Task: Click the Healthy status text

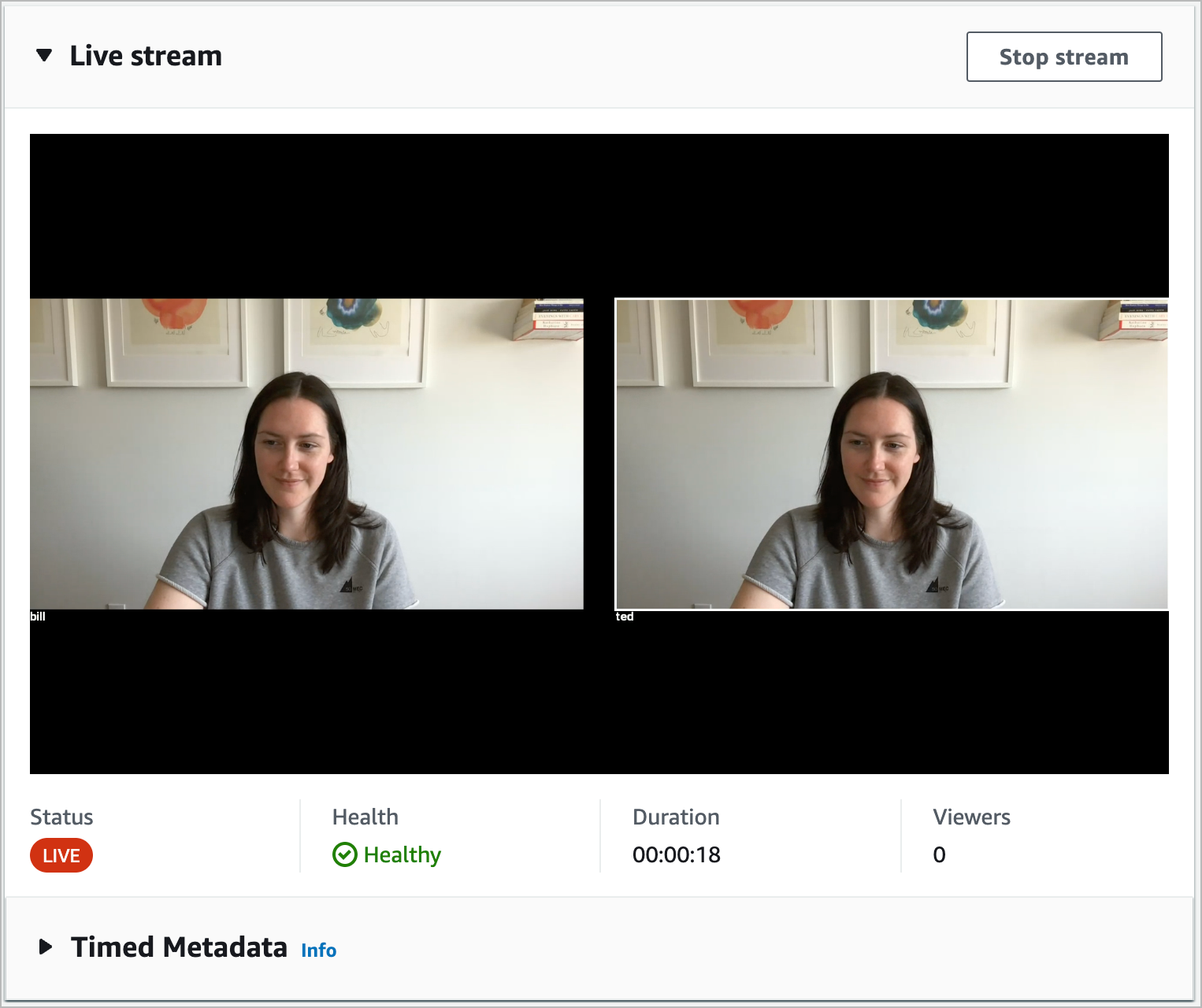Action: 403,855
